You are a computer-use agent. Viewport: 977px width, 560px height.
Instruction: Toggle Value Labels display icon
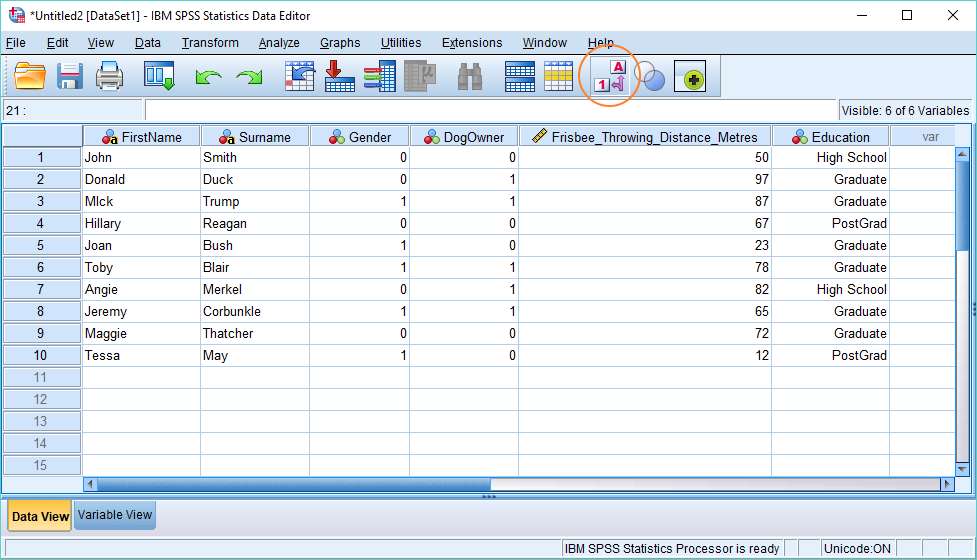tap(609, 76)
